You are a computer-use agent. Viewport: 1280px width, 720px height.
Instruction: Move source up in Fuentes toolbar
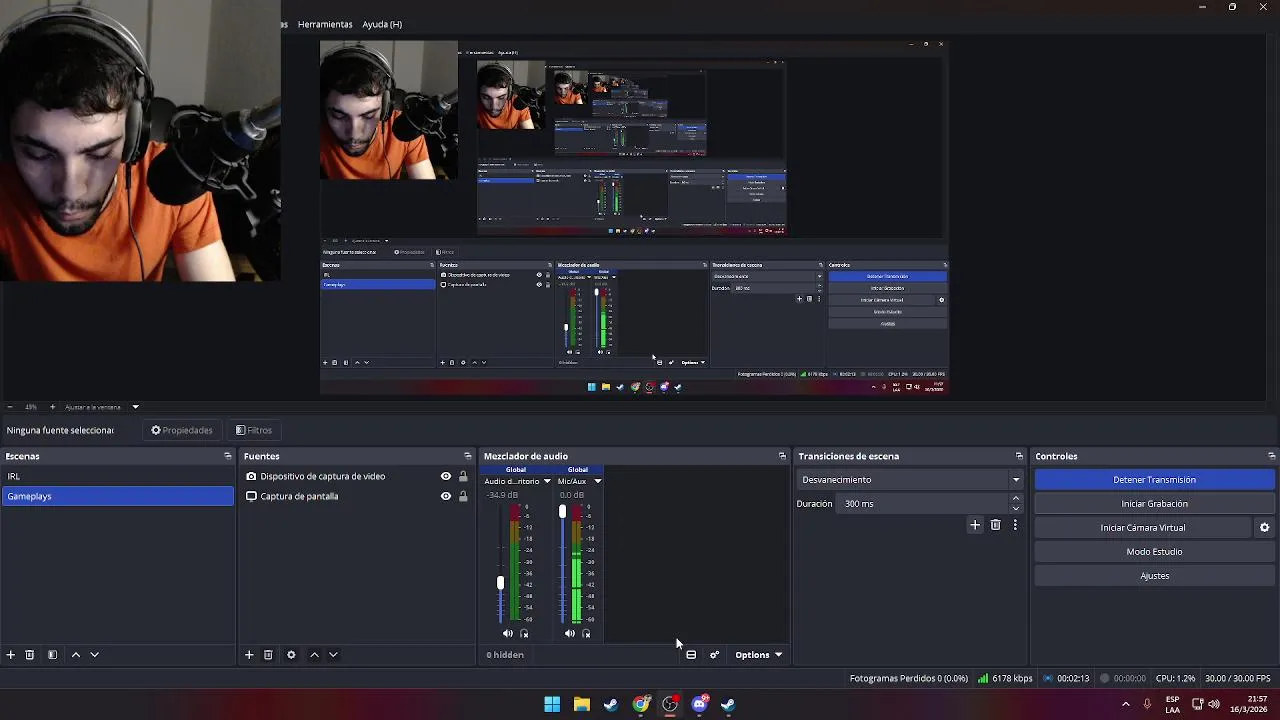click(x=314, y=655)
